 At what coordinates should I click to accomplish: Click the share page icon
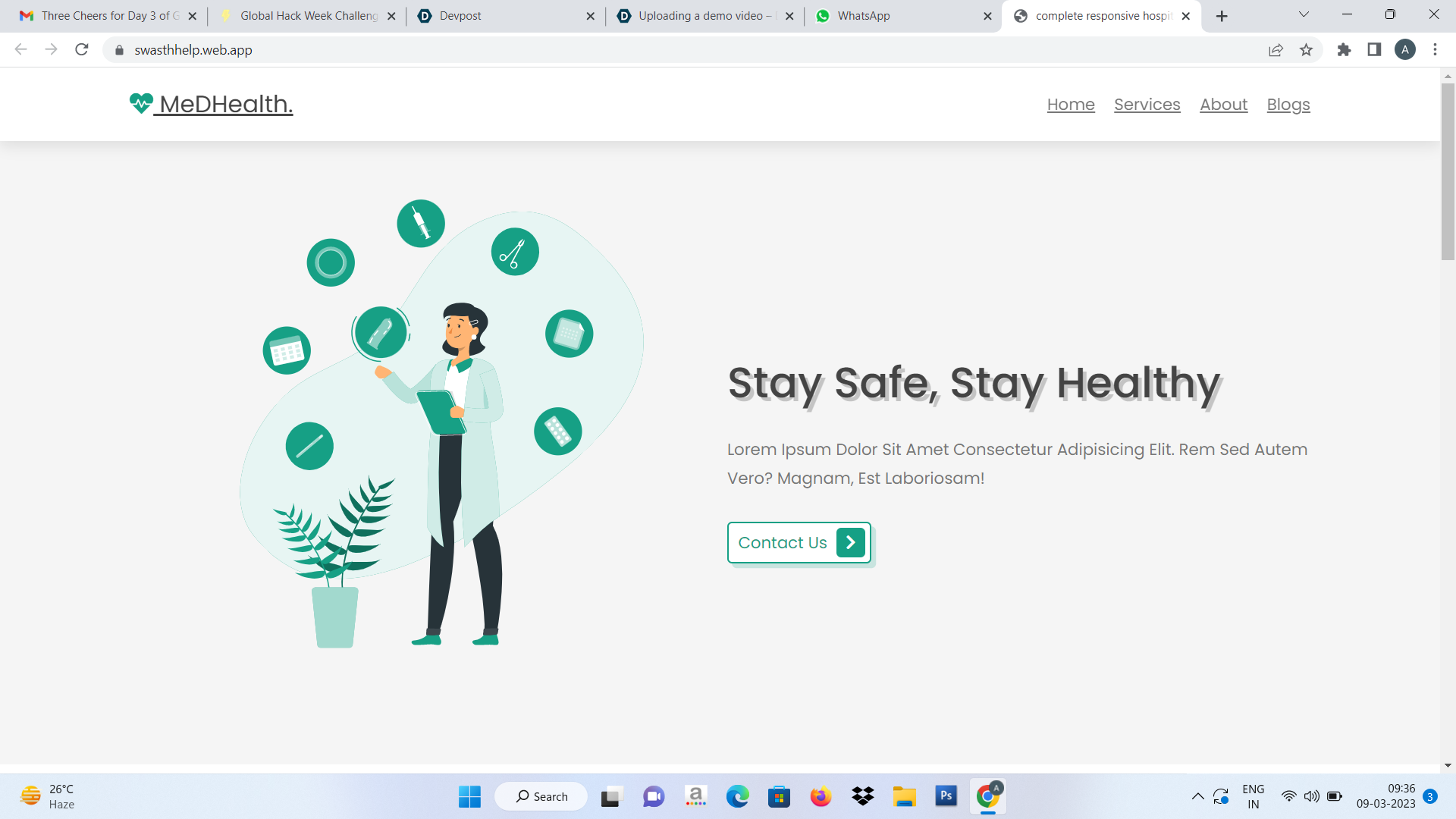click(1276, 50)
